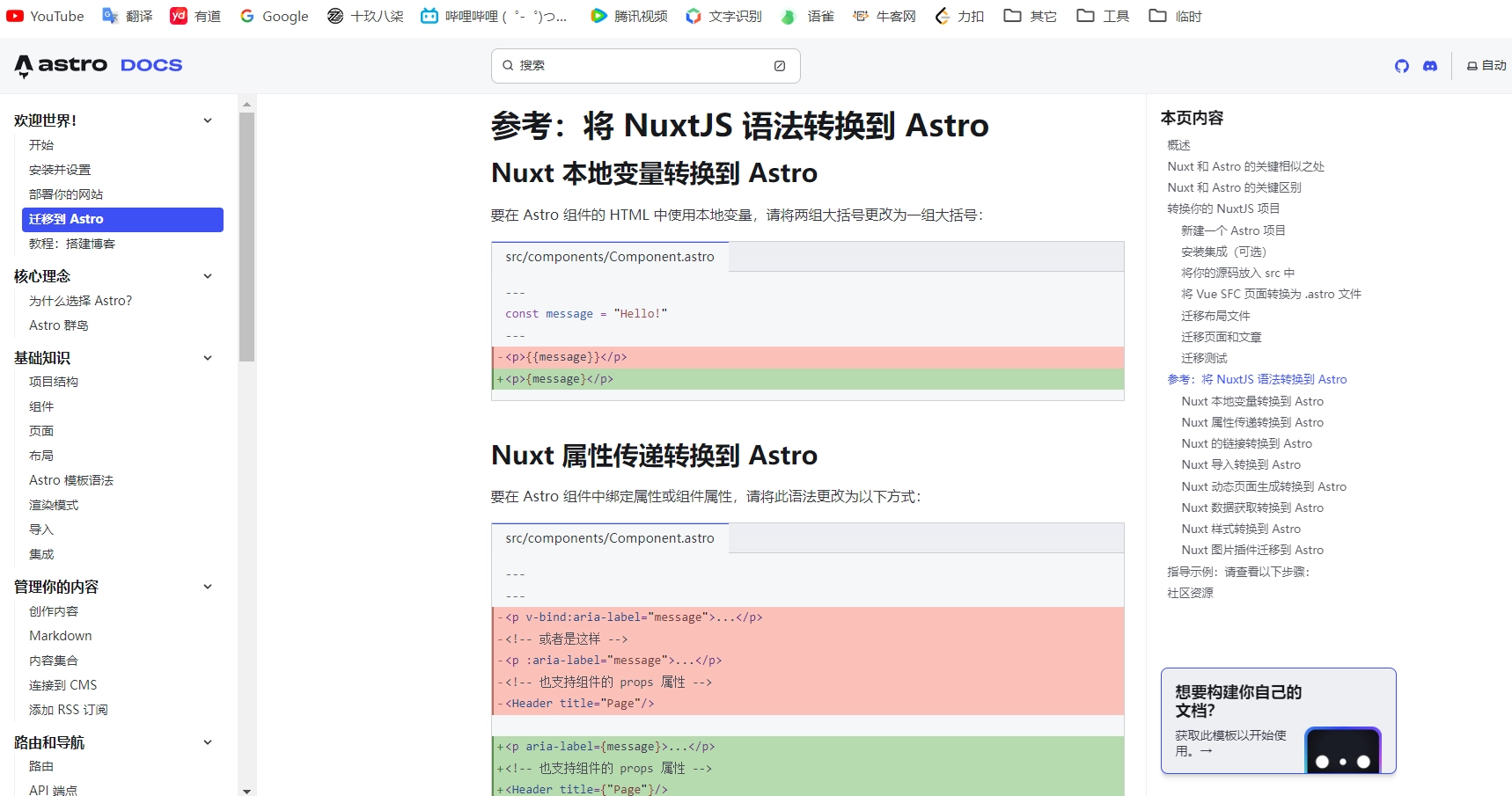This screenshot has width=1512, height=796.
Task: Open the YouTube bookmark
Action: coord(45,16)
